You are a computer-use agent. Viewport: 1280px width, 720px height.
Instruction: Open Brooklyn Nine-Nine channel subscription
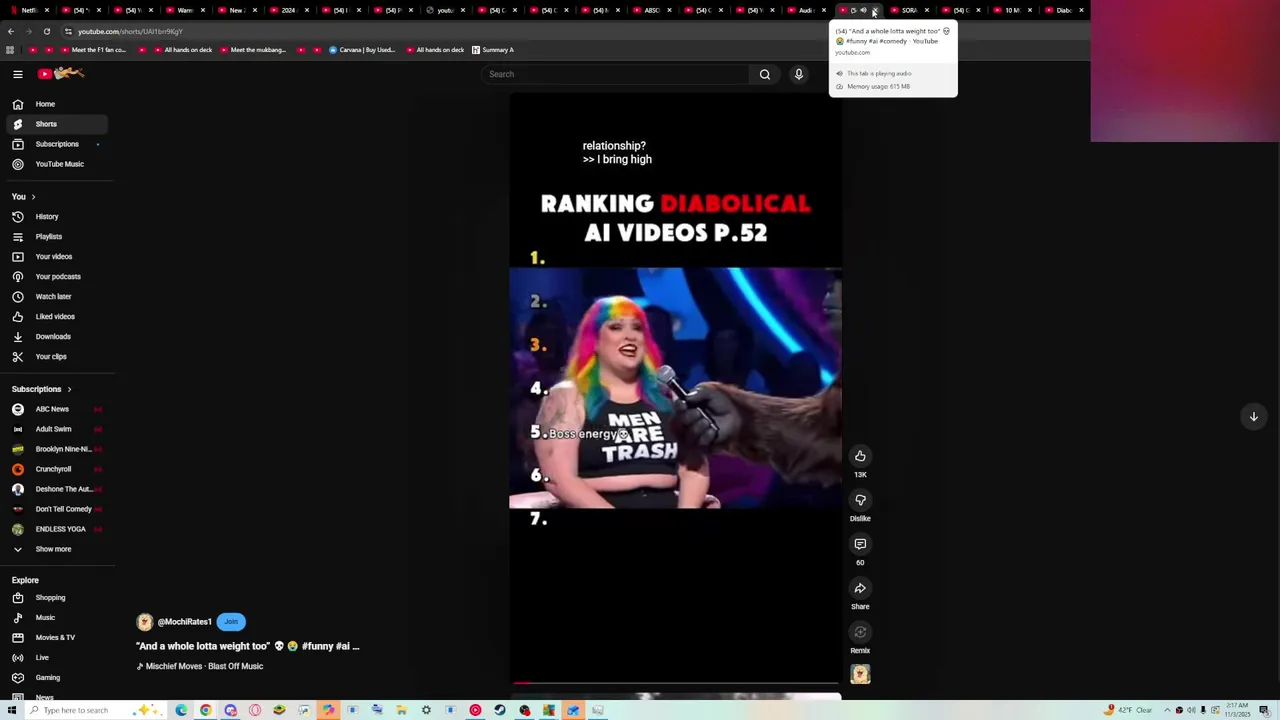pyautogui.click(x=55, y=449)
